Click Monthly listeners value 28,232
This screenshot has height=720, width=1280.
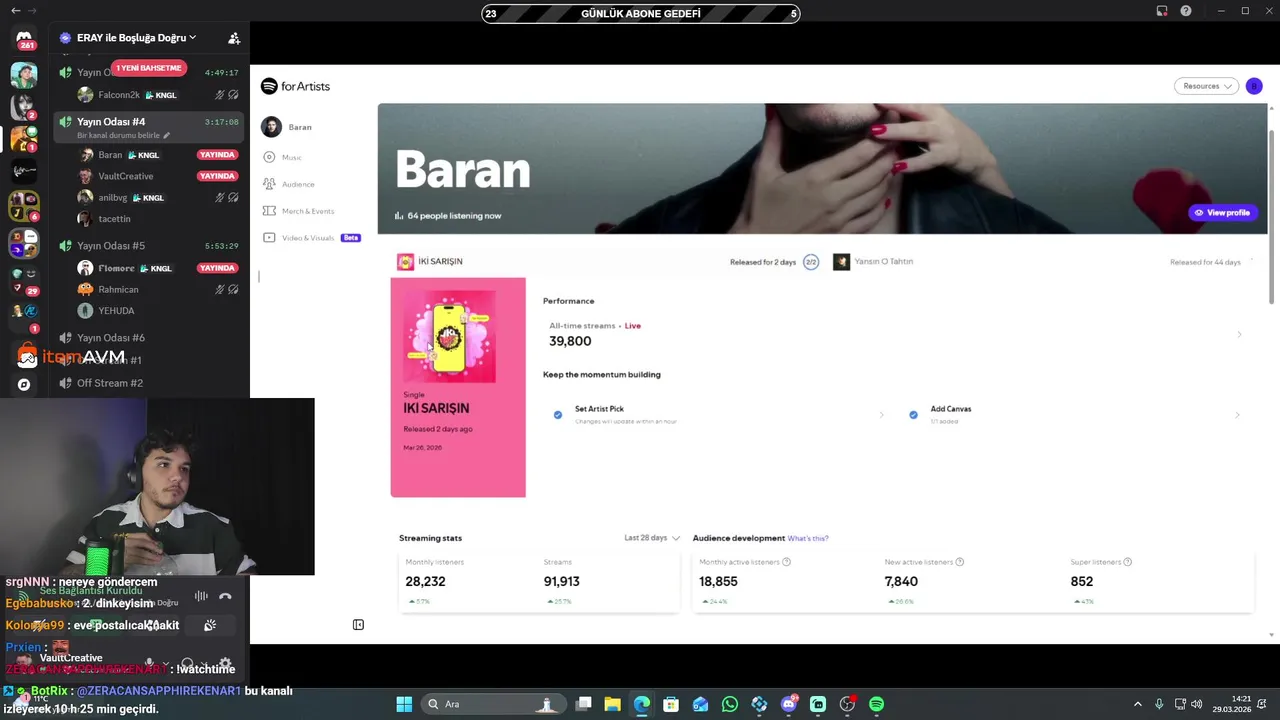click(x=425, y=581)
